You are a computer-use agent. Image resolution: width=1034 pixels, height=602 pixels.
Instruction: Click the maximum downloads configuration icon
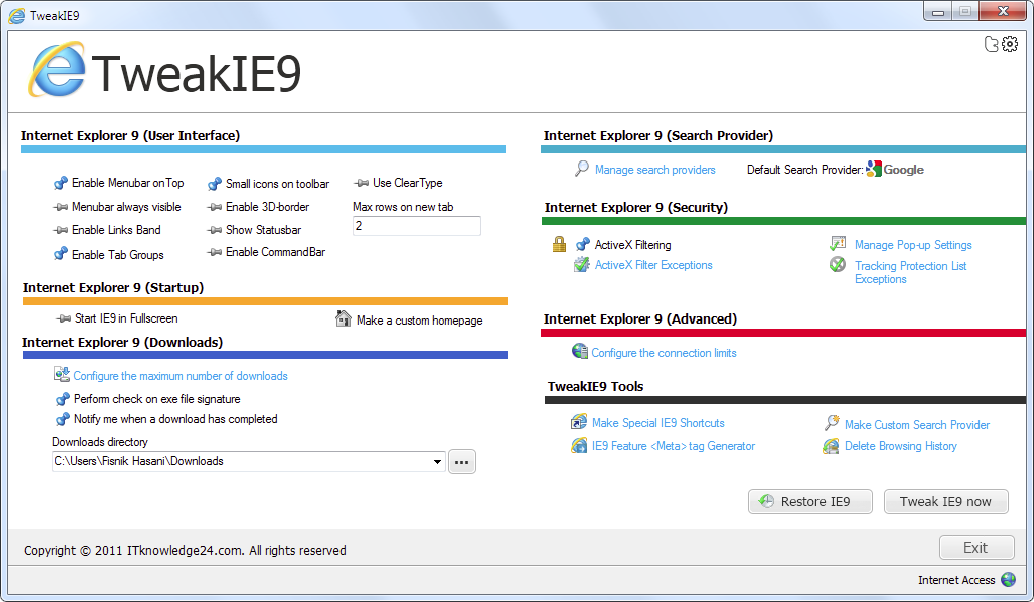pyautogui.click(x=61, y=375)
